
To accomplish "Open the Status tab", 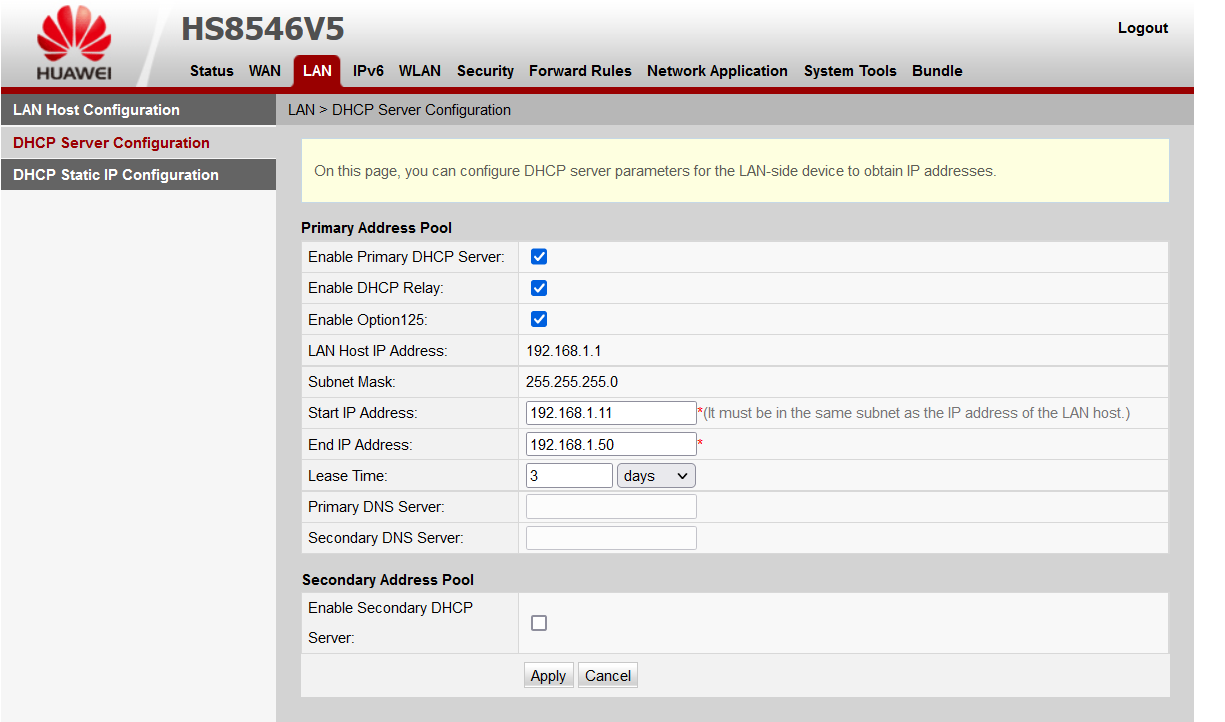I will click(x=211, y=71).
